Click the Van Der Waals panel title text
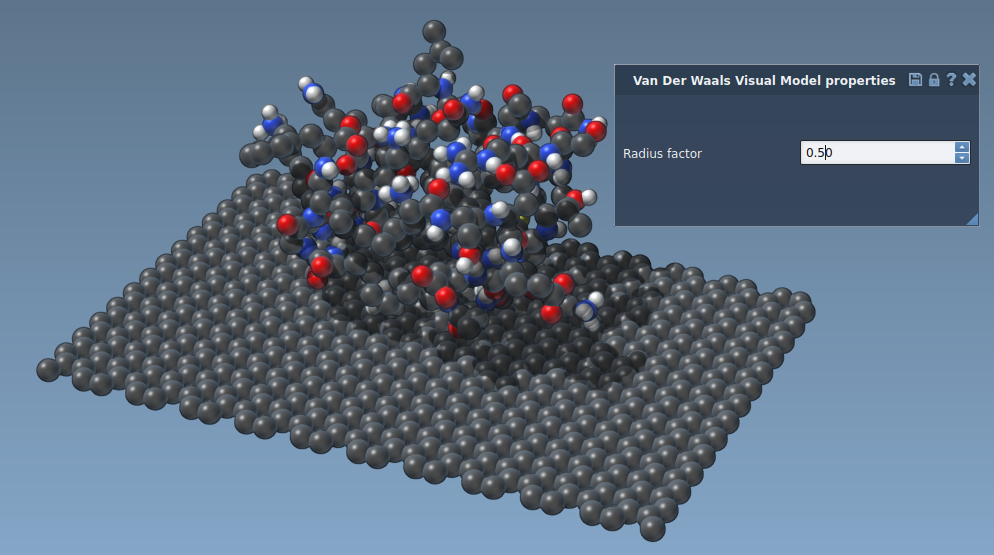This screenshot has width=994, height=555. (x=764, y=81)
